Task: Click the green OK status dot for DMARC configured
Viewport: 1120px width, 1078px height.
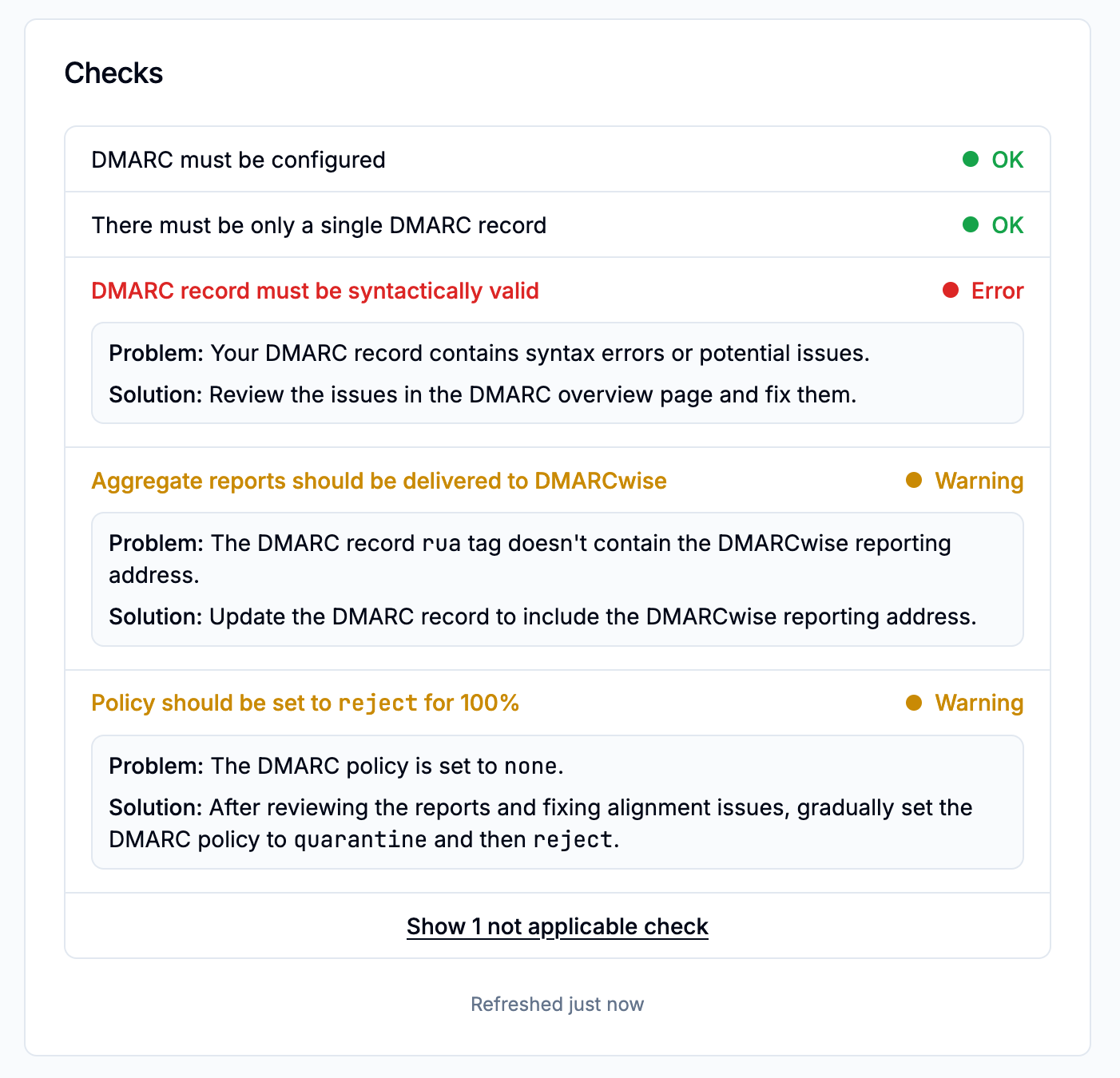Action: [970, 159]
